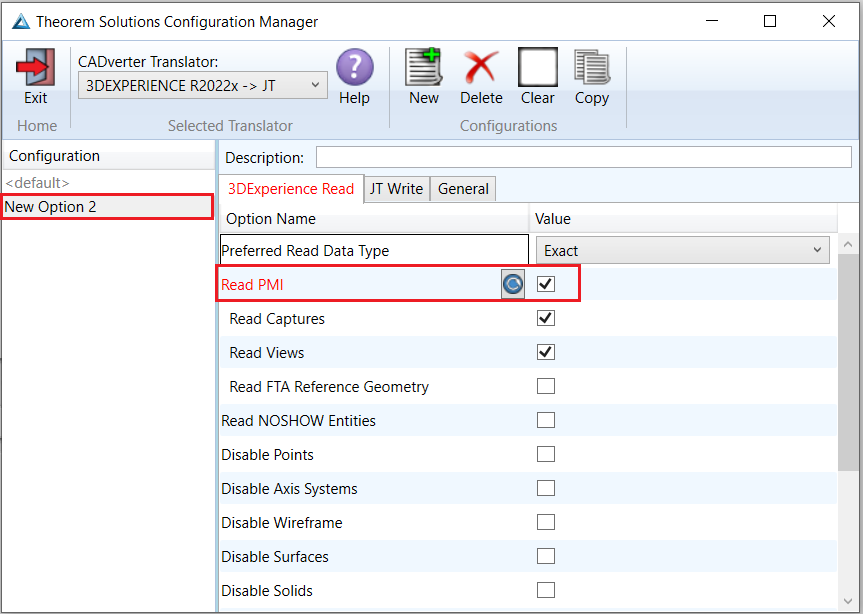Open the CADverter Translator dropdown
The width and height of the screenshot is (863, 614).
click(203, 85)
